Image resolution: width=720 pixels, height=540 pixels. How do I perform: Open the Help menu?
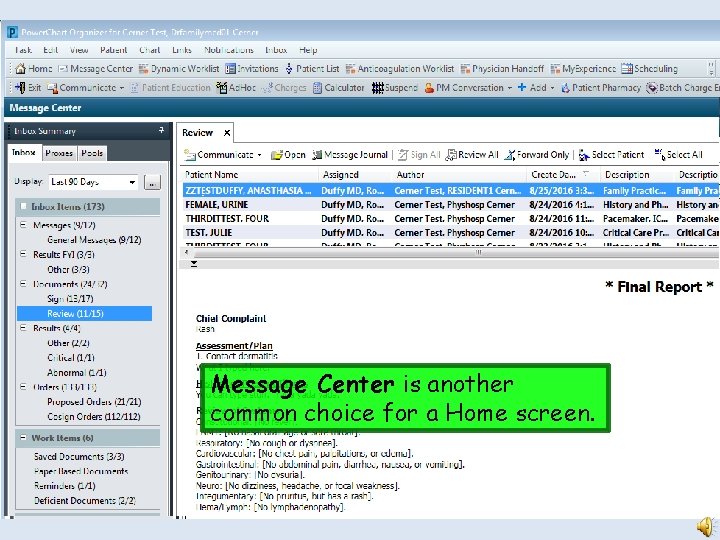point(308,50)
